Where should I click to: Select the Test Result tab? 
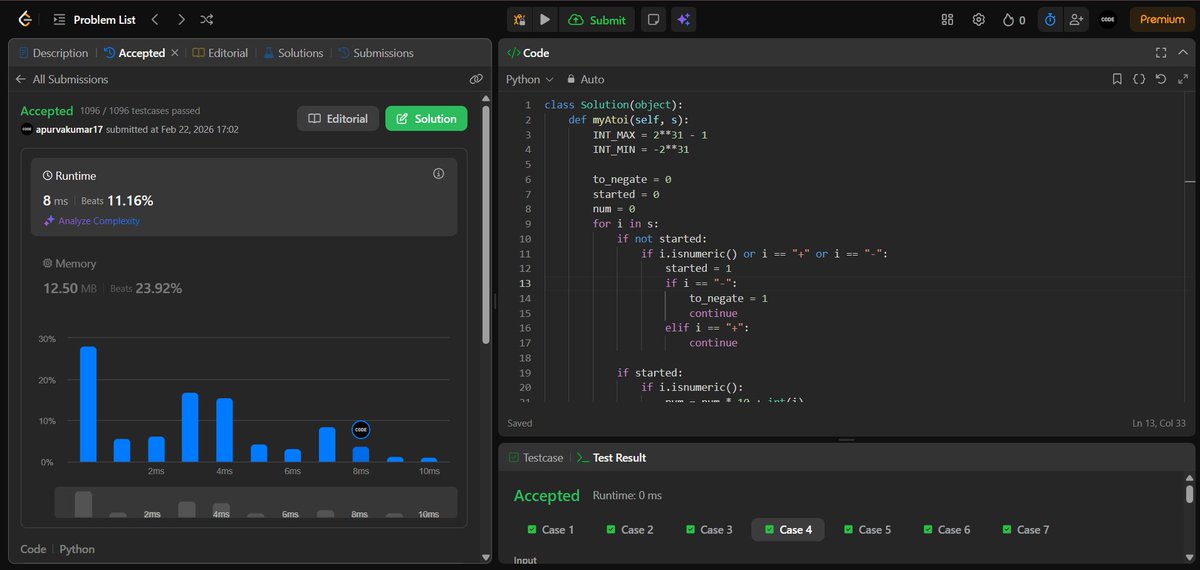[611, 457]
